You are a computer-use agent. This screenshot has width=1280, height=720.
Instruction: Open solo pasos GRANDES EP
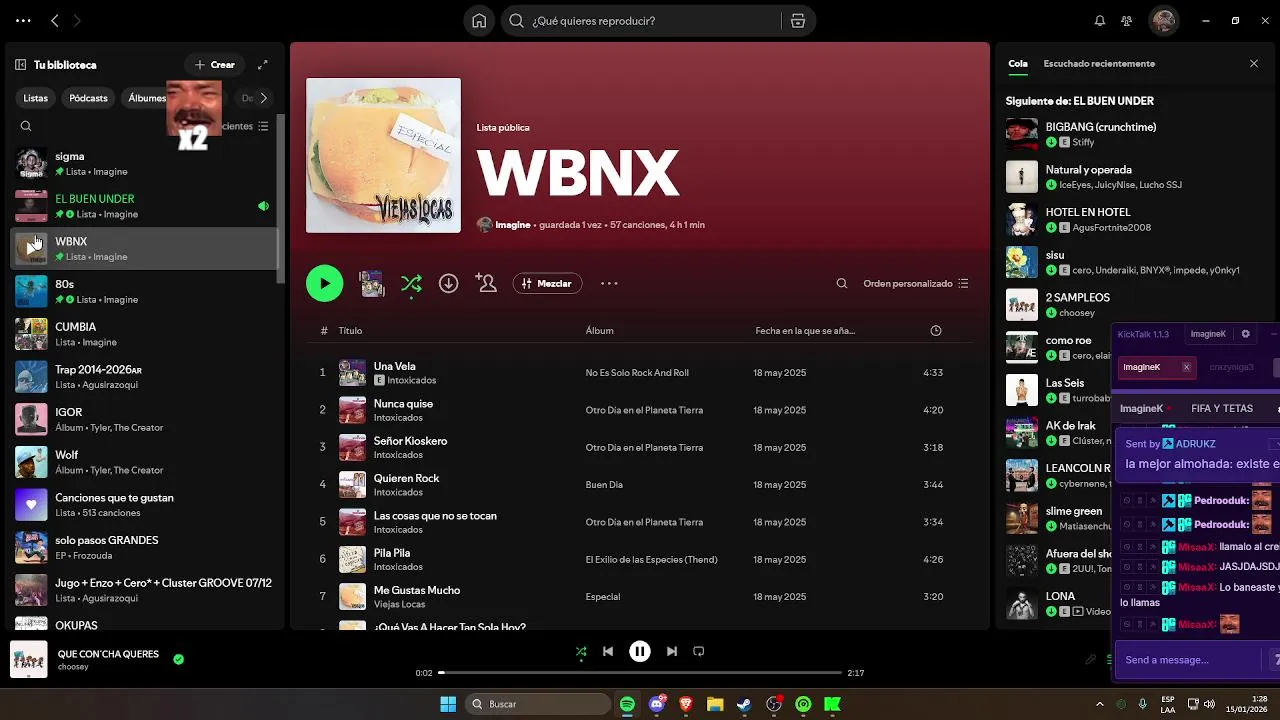(145, 547)
